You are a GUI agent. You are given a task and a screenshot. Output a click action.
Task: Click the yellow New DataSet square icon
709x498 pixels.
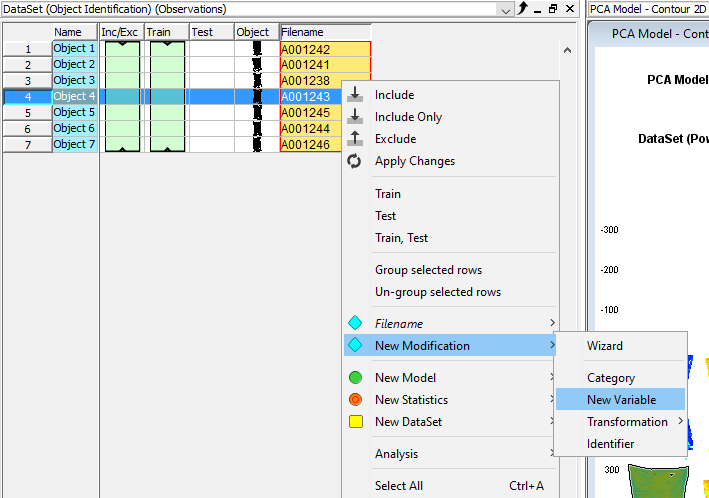click(x=355, y=422)
